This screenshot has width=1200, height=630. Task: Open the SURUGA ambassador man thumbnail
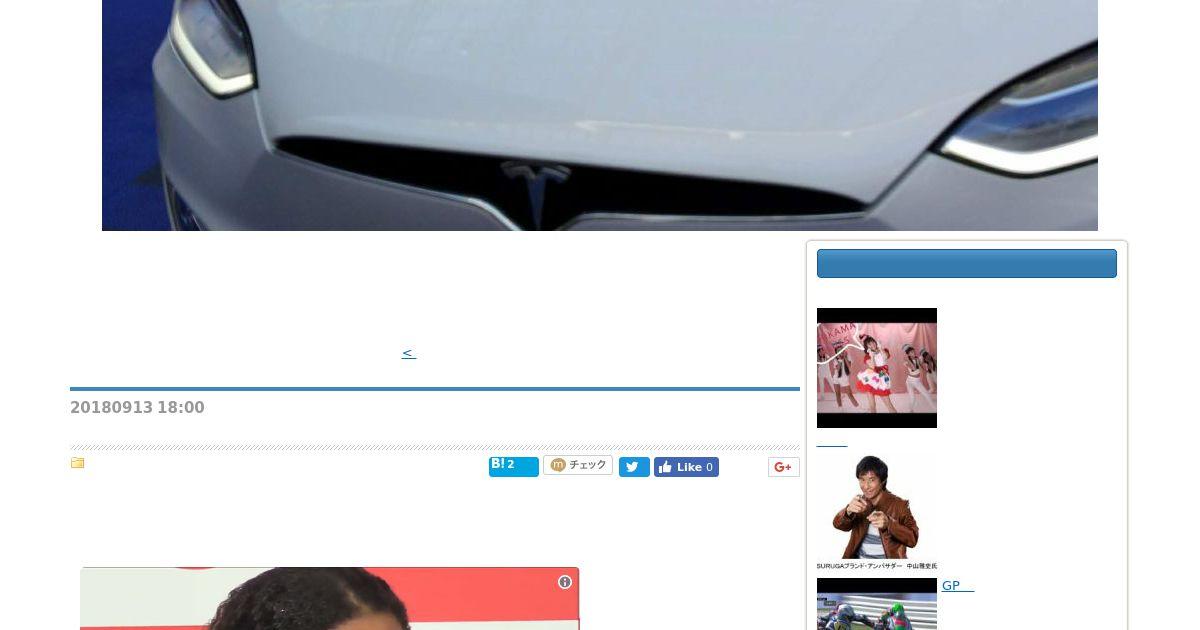point(877,512)
